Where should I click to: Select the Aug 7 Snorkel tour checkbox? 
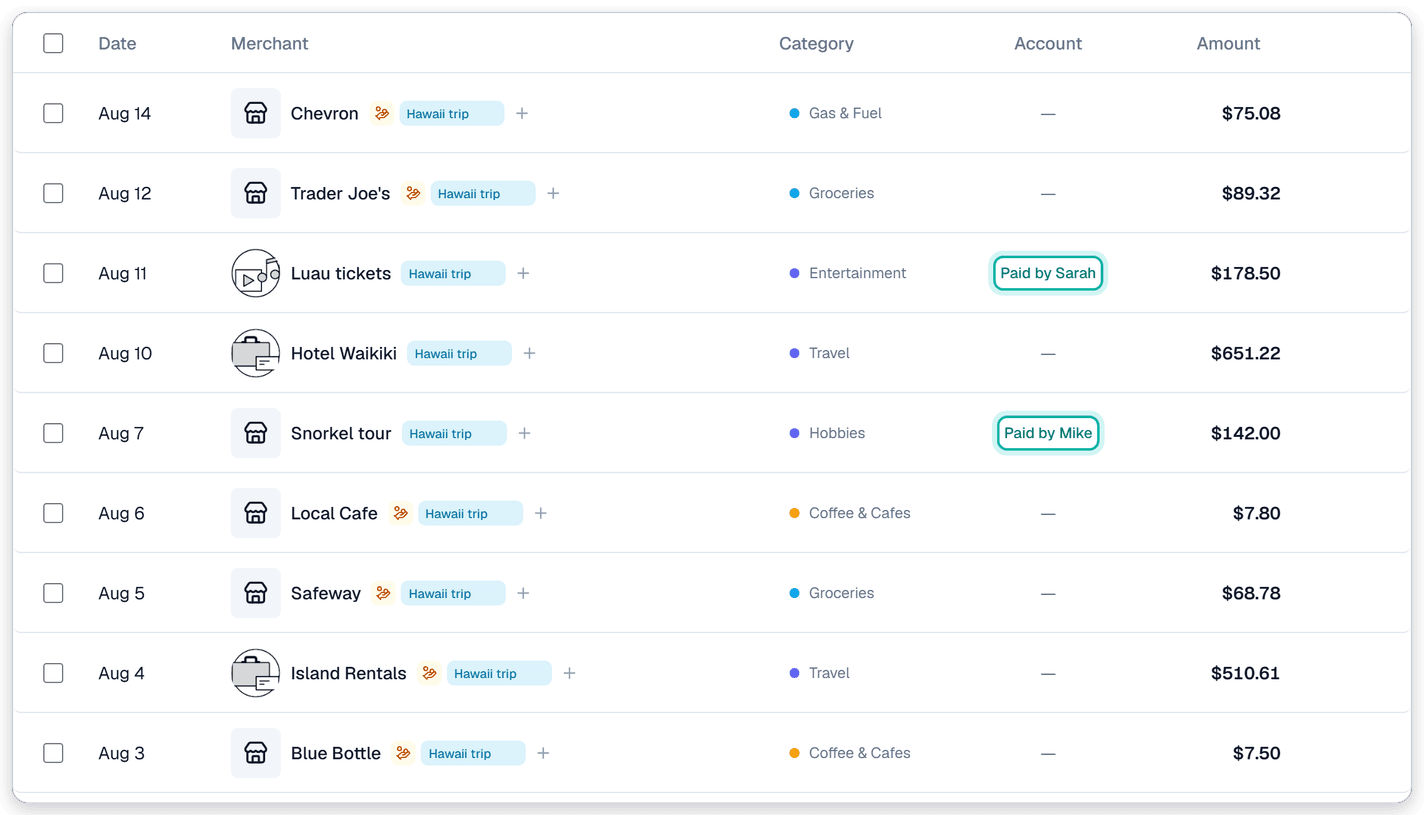click(53, 433)
